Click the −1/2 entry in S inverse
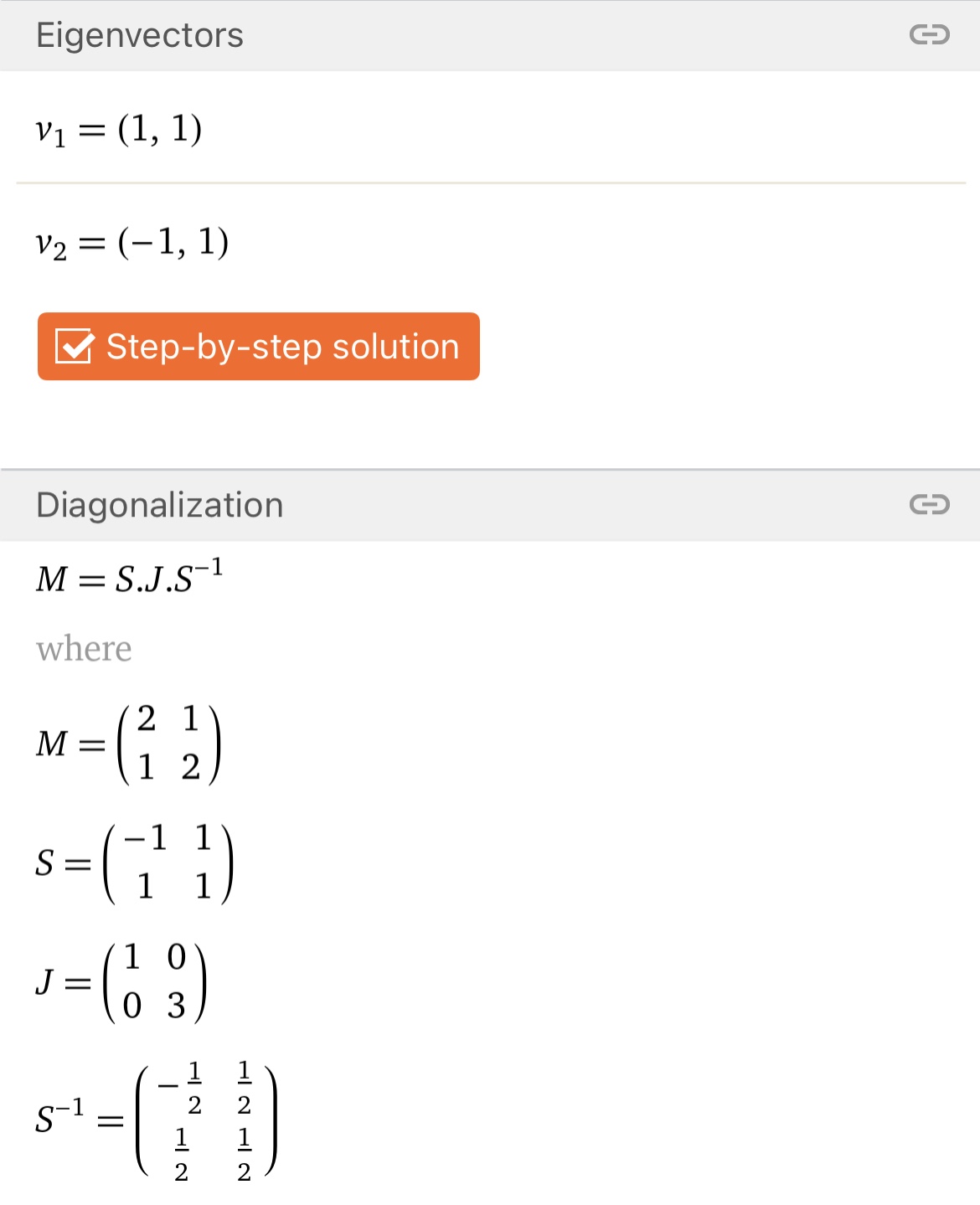Viewport: 980px width, 1205px height. point(182,1088)
